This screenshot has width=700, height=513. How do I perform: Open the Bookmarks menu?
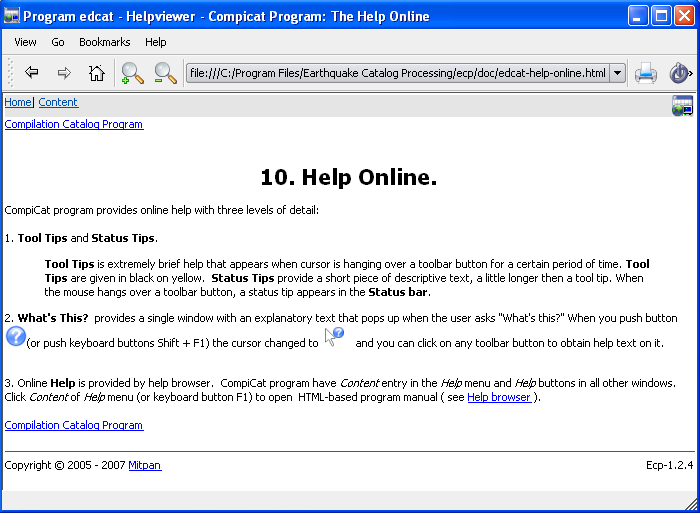104,42
